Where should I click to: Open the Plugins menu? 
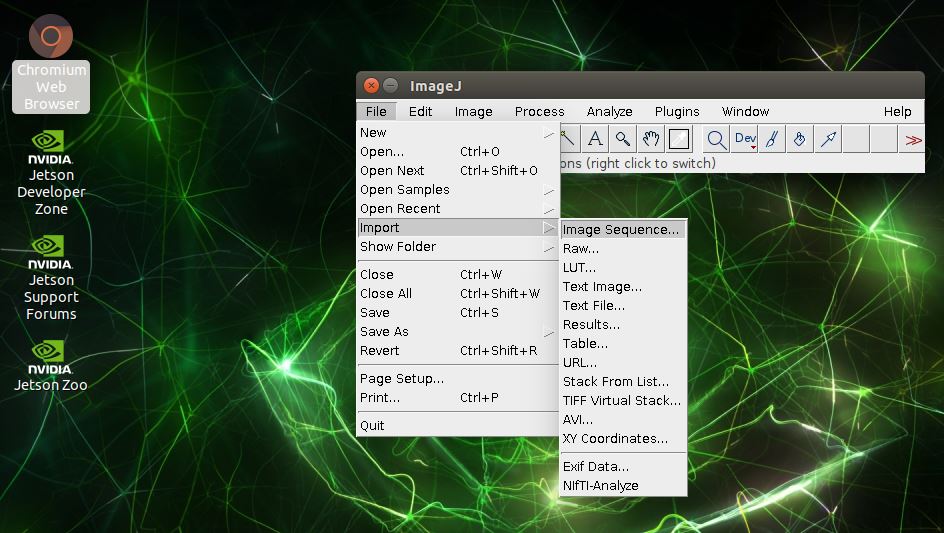[x=677, y=112]
